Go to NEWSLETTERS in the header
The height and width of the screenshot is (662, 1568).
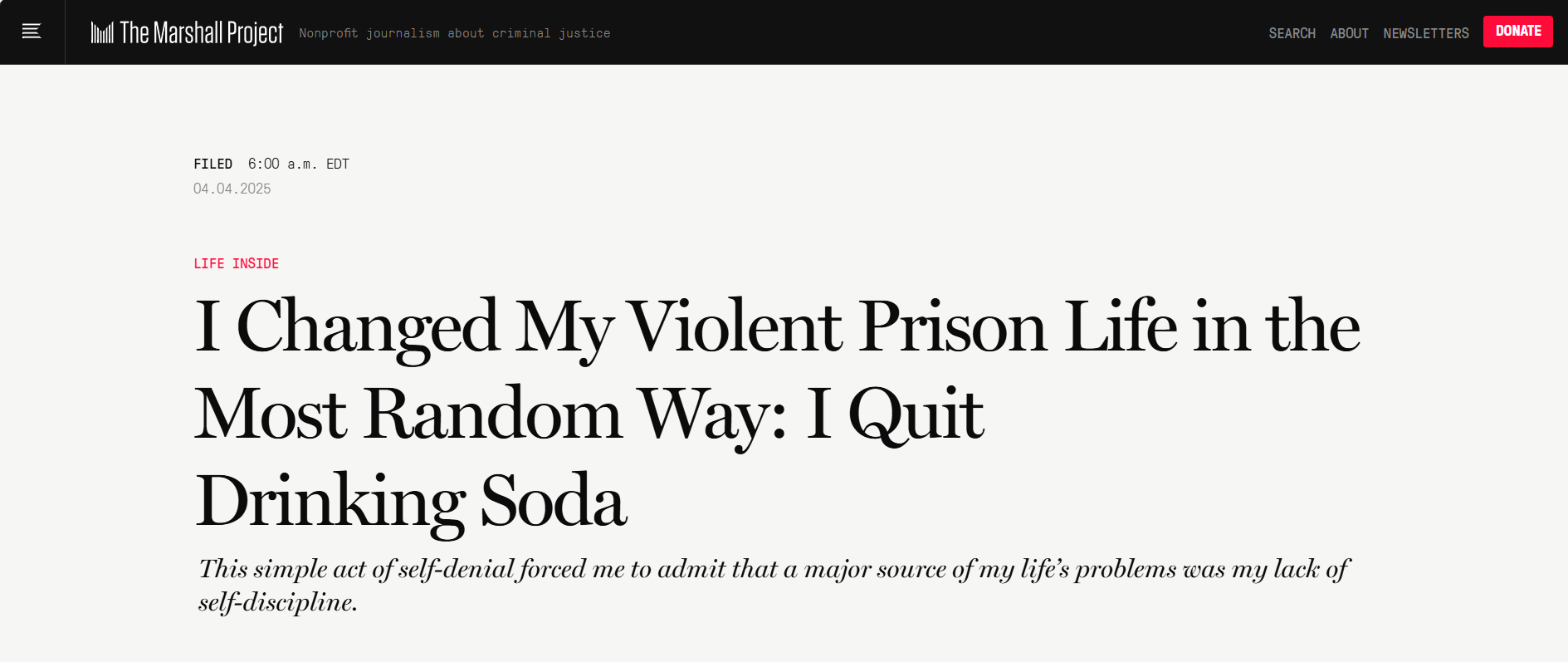(x=1425, y=33)
